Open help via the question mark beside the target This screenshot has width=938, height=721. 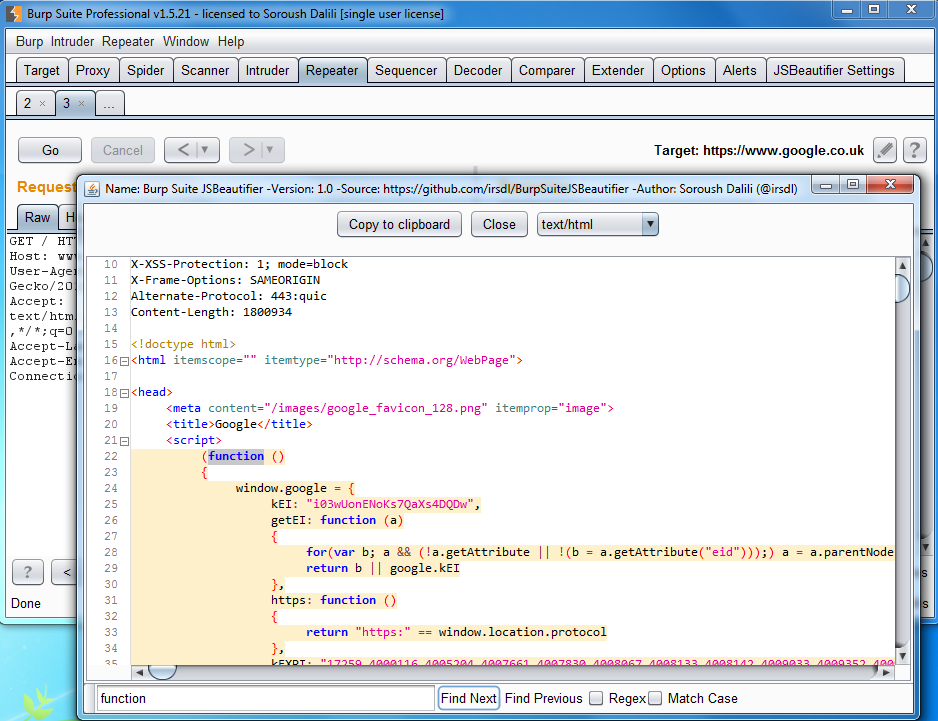point(914,150)
